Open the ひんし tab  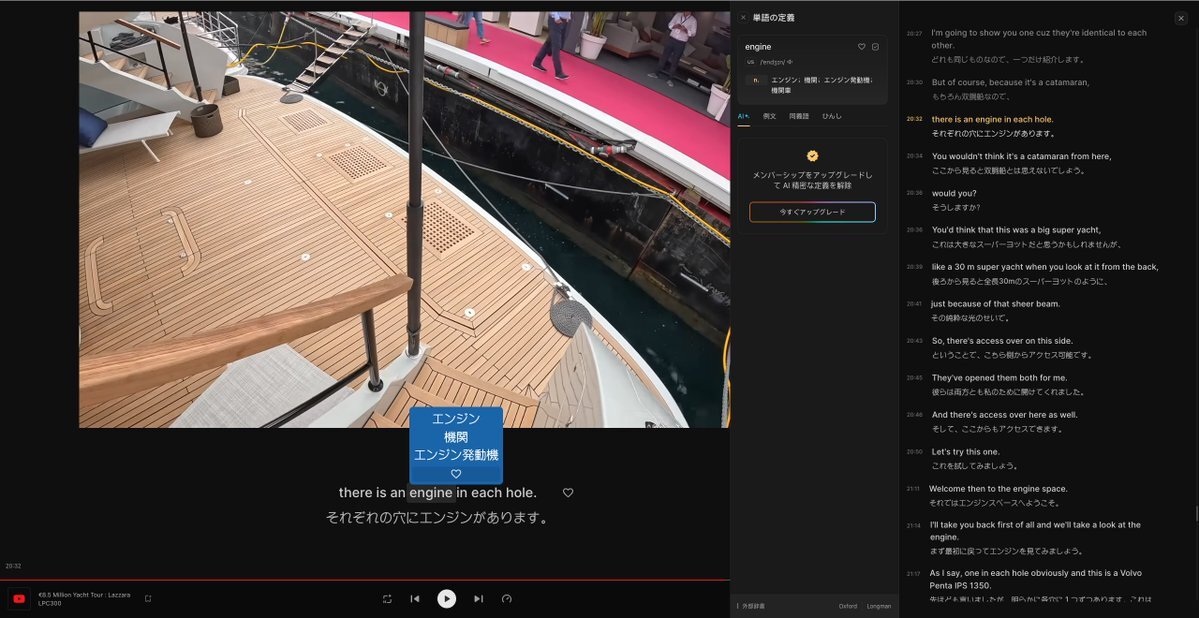pos(831,116)
